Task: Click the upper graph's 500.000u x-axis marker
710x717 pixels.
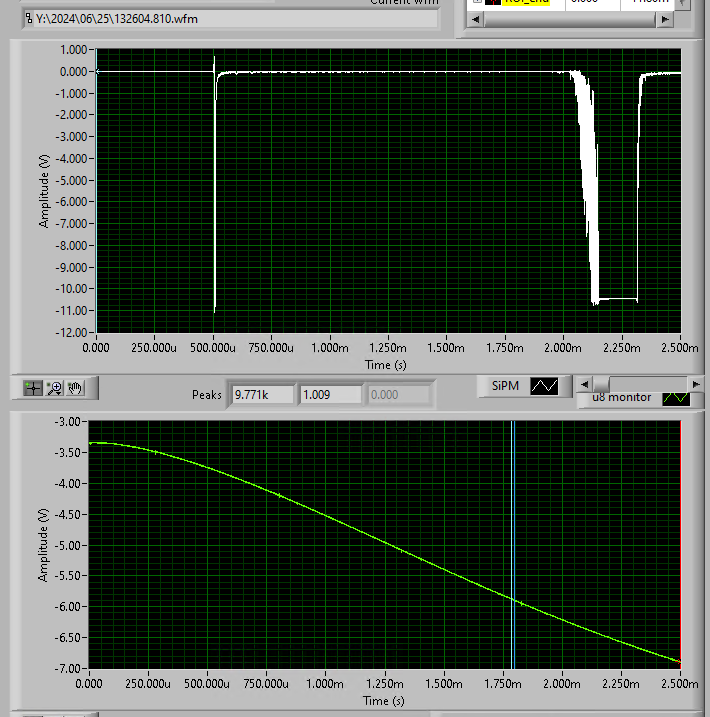Action: [213, 348]
